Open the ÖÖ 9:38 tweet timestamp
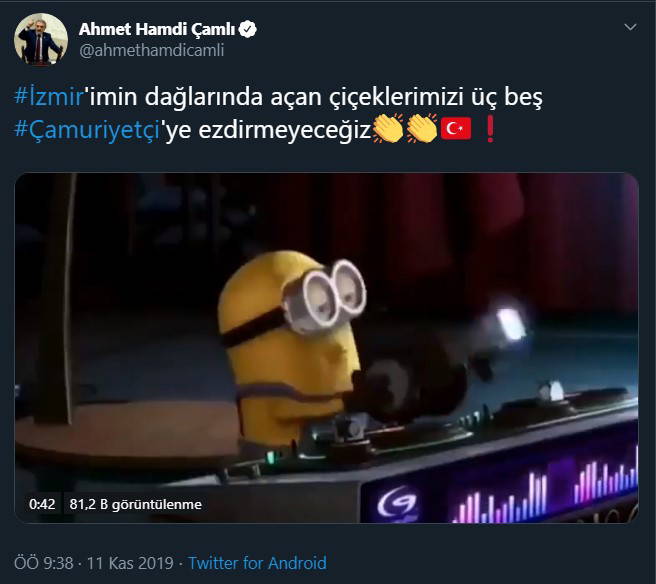The height and width of the screenshot is (584, 656). point(44,563)
